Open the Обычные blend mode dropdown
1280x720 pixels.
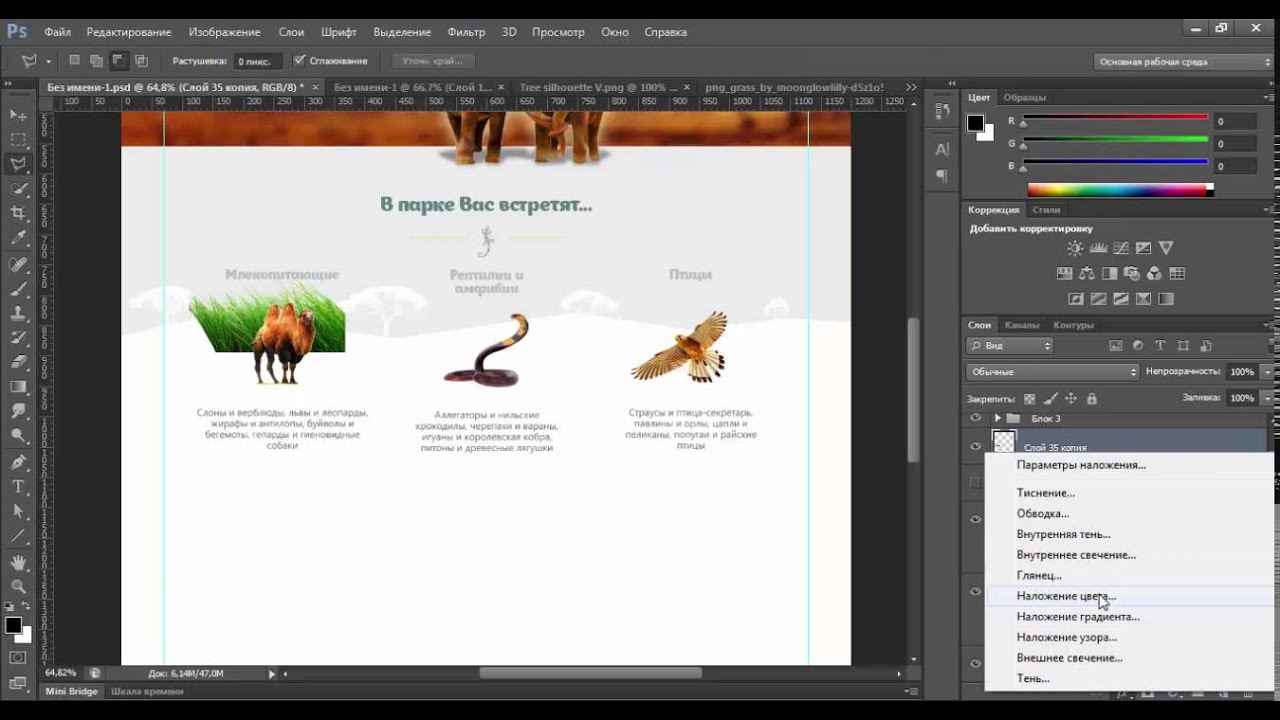pyautogui.click(x=1052, y=372)
